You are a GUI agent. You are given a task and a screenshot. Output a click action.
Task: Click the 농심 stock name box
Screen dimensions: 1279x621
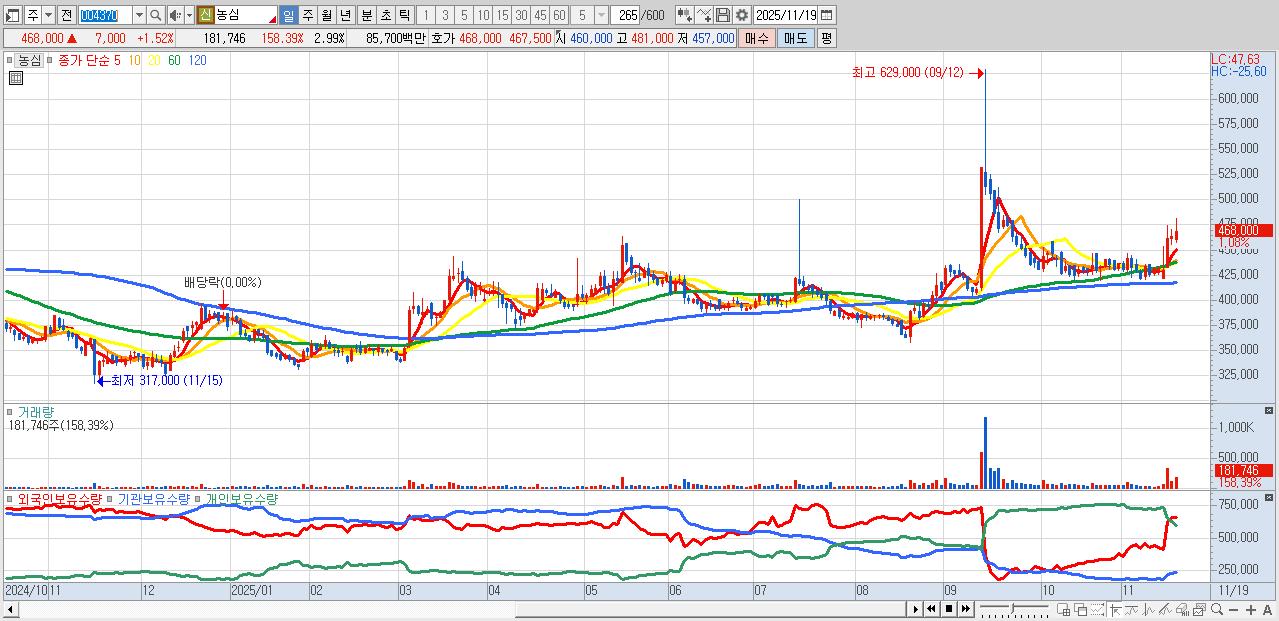point(246,15)
